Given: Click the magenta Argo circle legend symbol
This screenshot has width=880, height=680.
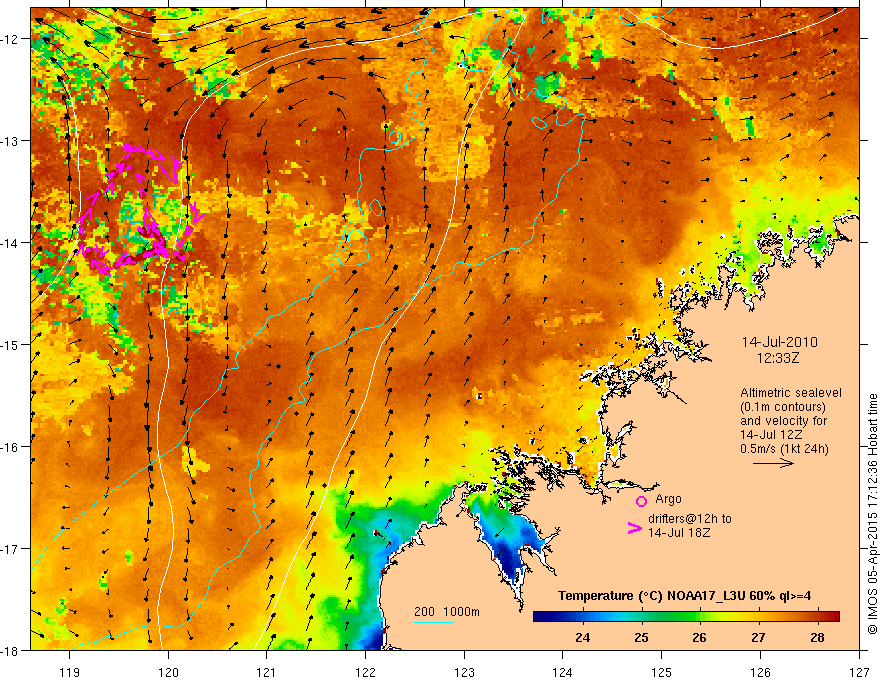Looking at the screenshot, I should pos(641,501).
